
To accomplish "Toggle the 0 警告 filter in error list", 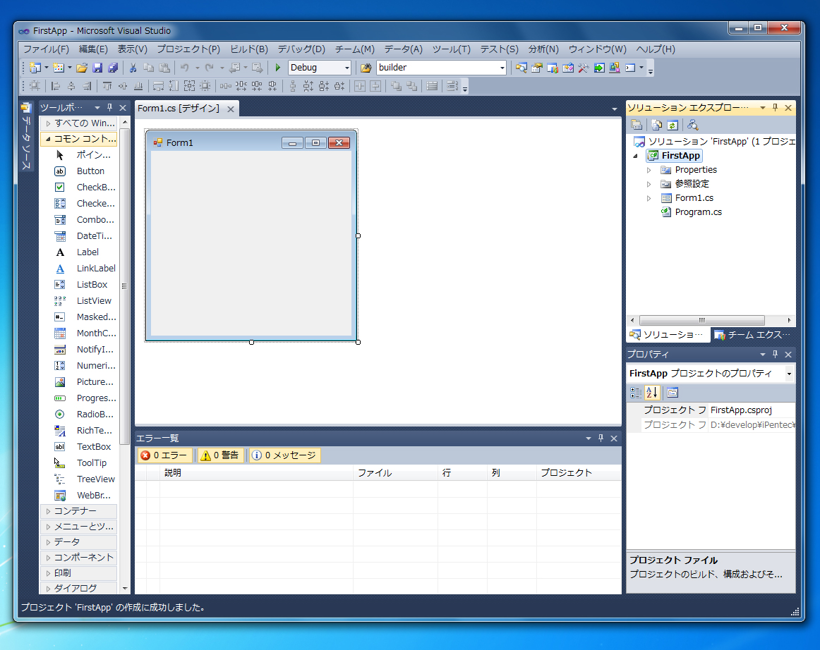I will tap(219, 454).
